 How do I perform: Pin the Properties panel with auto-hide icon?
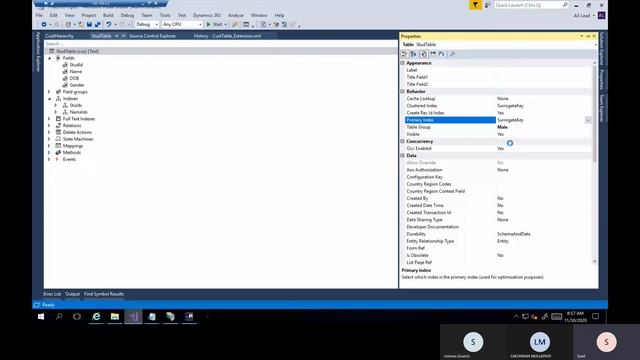point(588,36)
